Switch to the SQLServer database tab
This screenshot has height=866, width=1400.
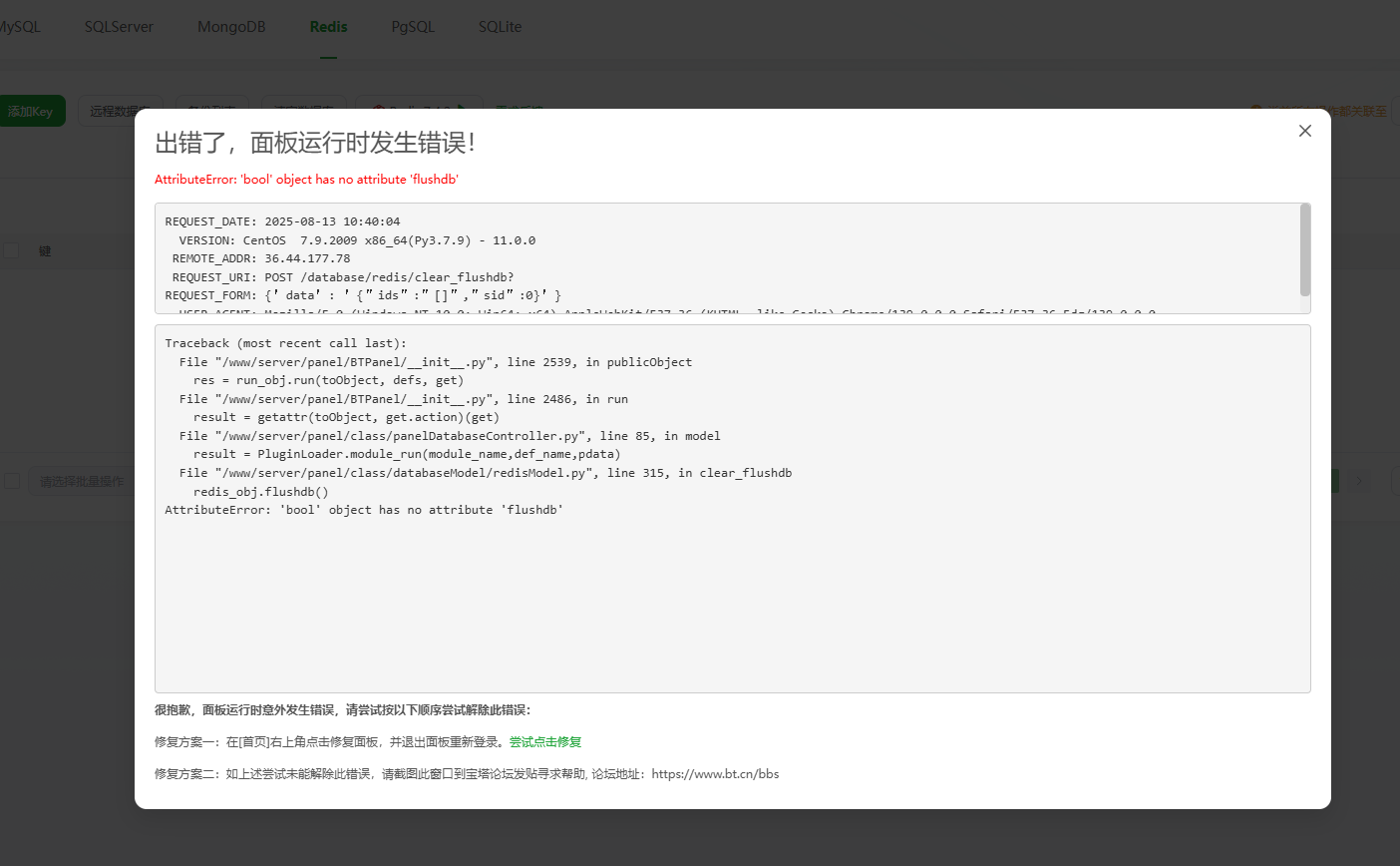119,27
